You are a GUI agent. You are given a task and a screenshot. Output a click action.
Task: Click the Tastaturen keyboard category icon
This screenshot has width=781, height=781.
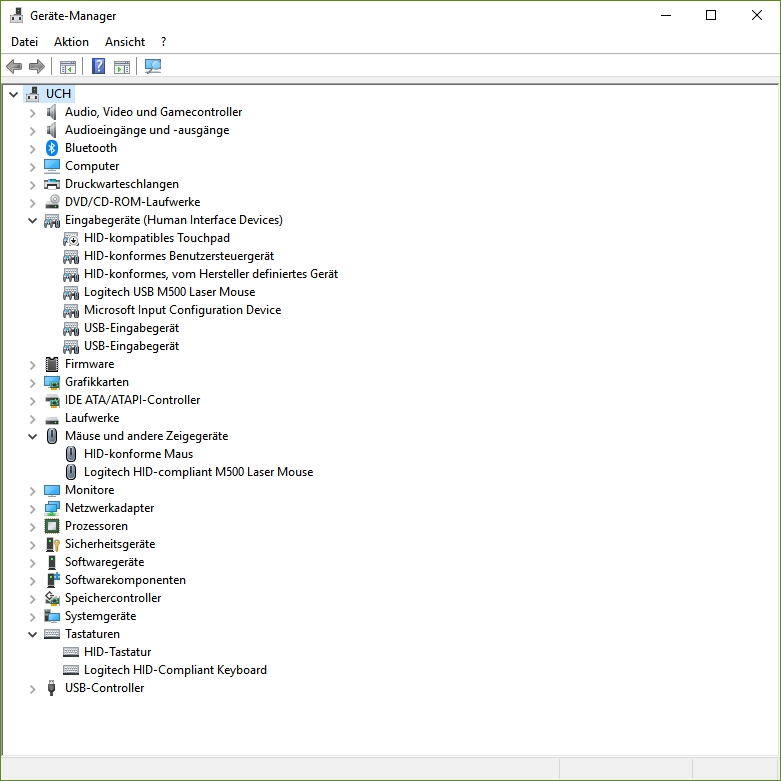point(52,634)
